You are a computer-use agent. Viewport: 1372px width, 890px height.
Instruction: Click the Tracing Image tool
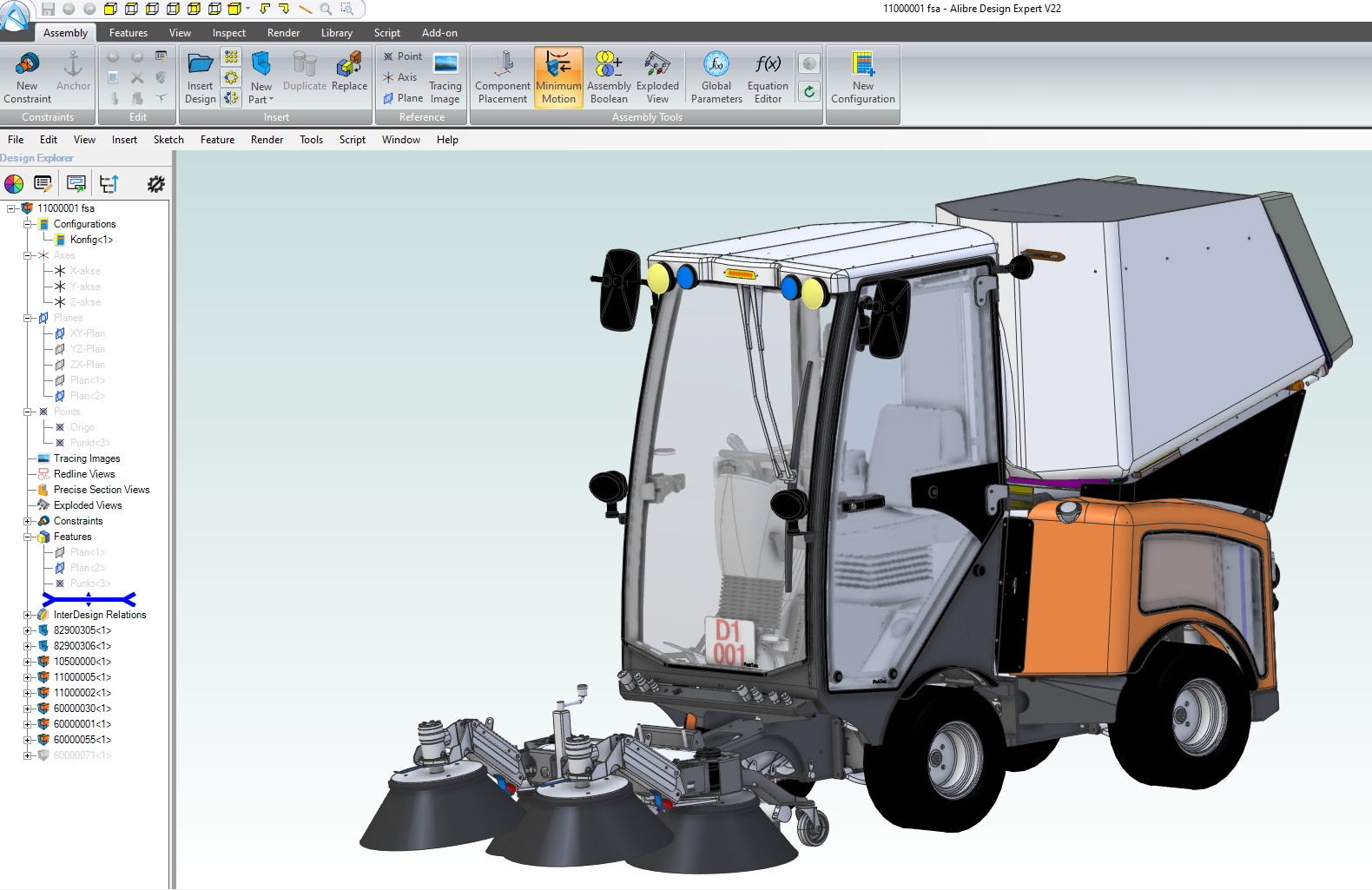(445, 77)
